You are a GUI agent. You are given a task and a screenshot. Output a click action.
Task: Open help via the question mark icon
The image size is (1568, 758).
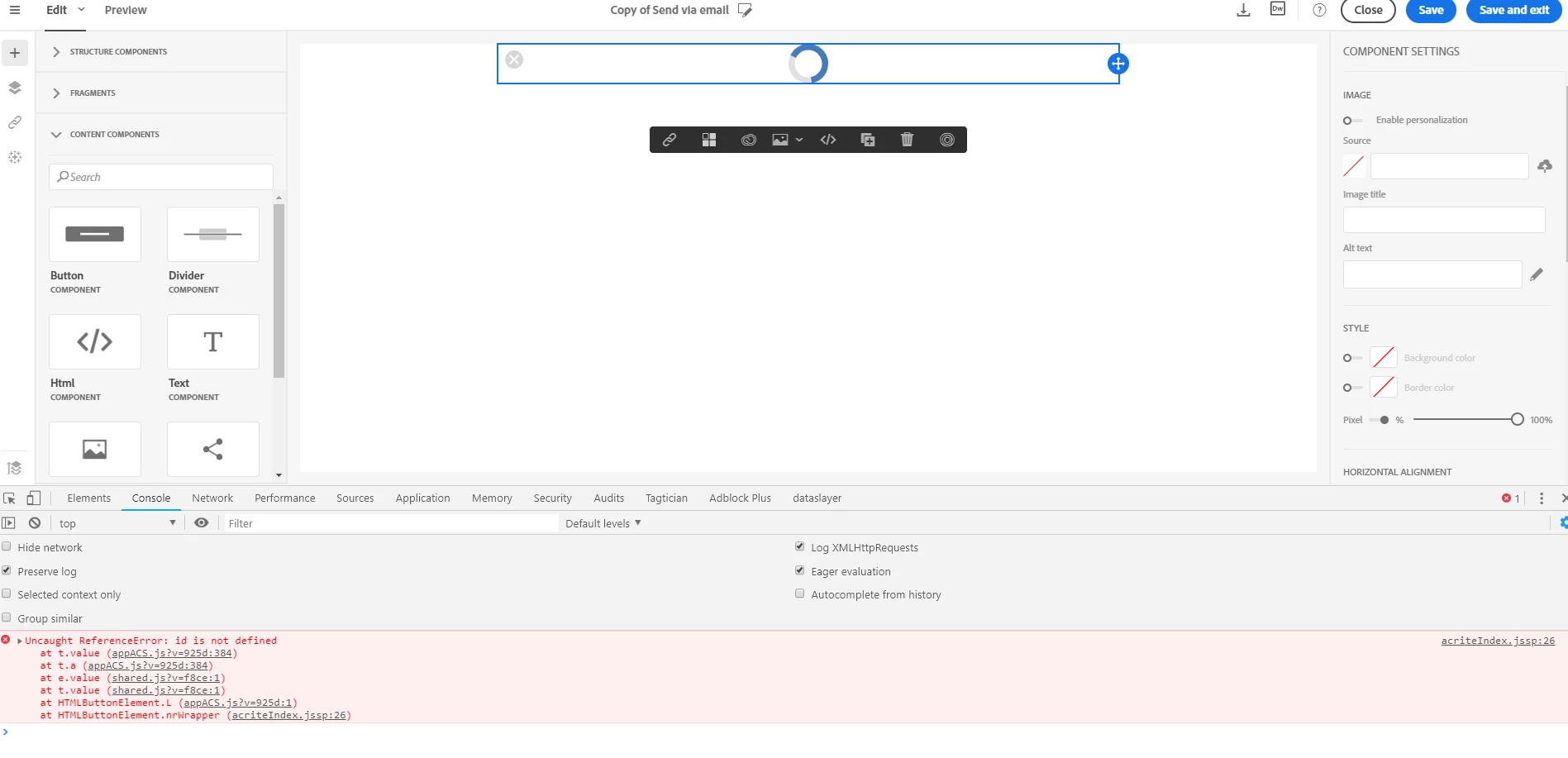[x=1320, y=10]
